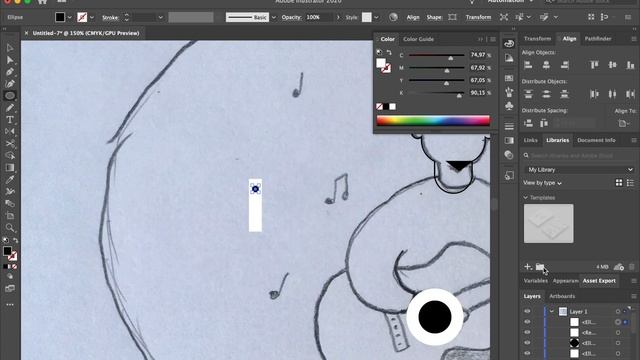Select the Pencil tool
The image size is (640, 360).
coord(10,108)
